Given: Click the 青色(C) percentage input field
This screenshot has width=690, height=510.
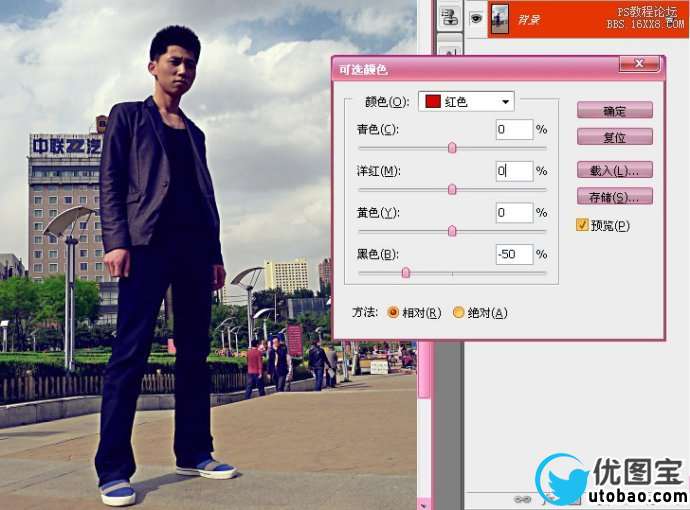Looking at the screenshot, I should pos(514,129).
